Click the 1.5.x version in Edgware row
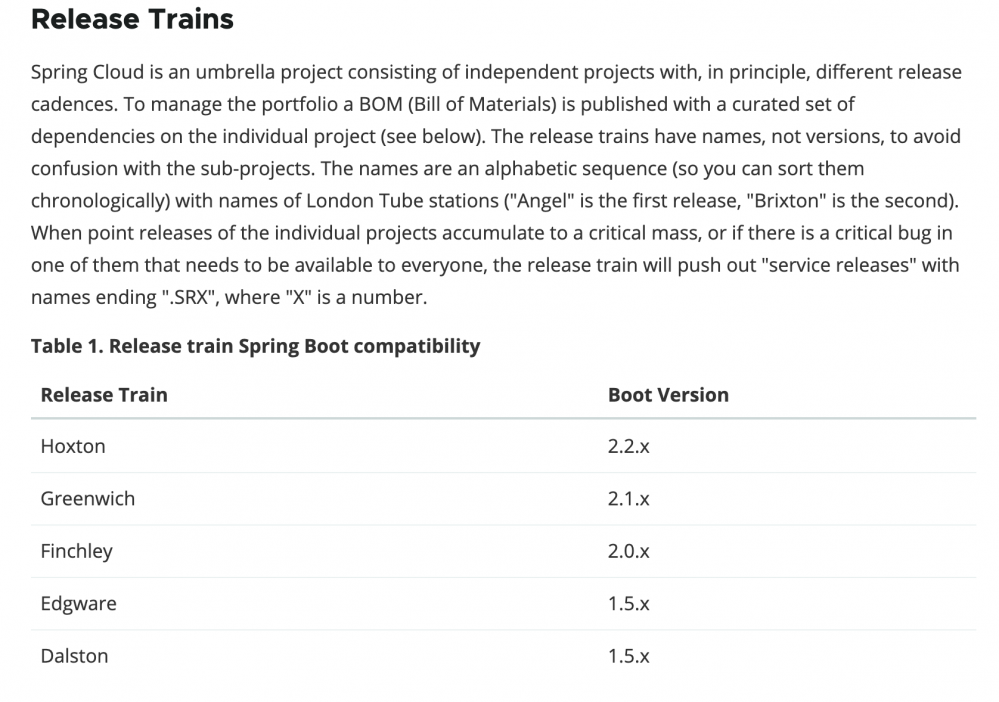The width and height of the screenshot is (999, 702). [628, 604]
